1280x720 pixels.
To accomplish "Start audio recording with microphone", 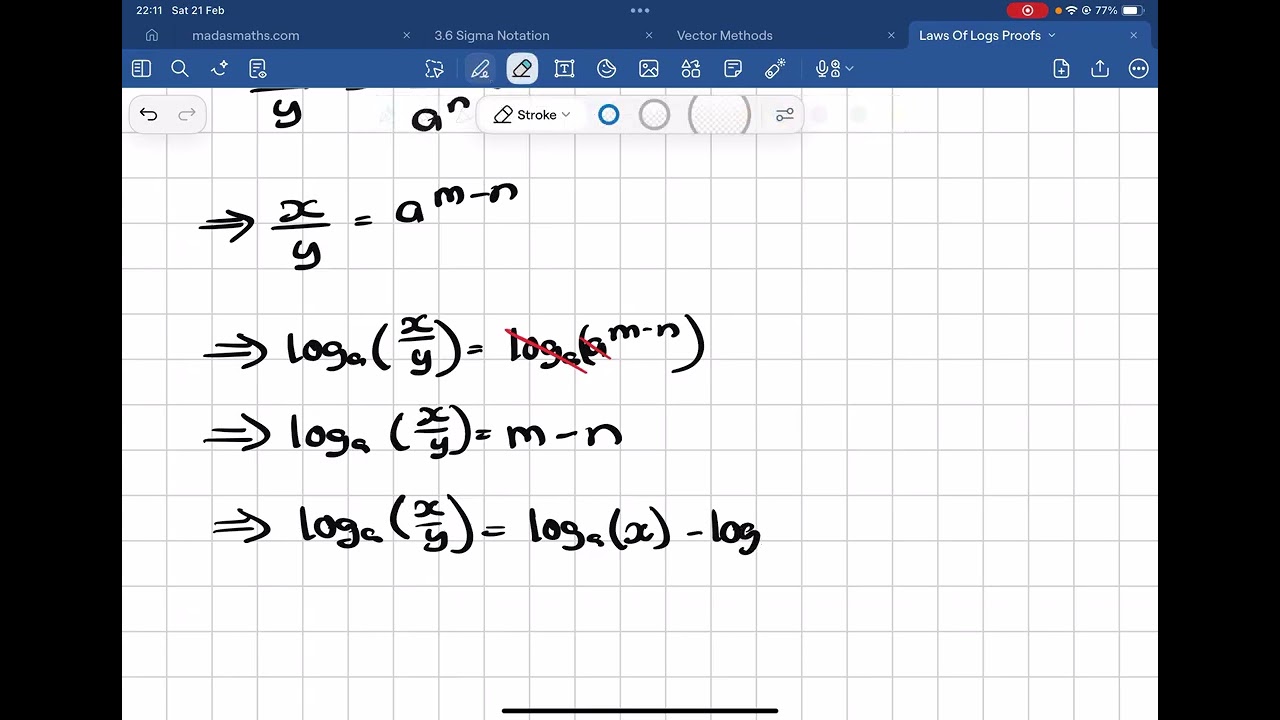I will pos(827,69).
